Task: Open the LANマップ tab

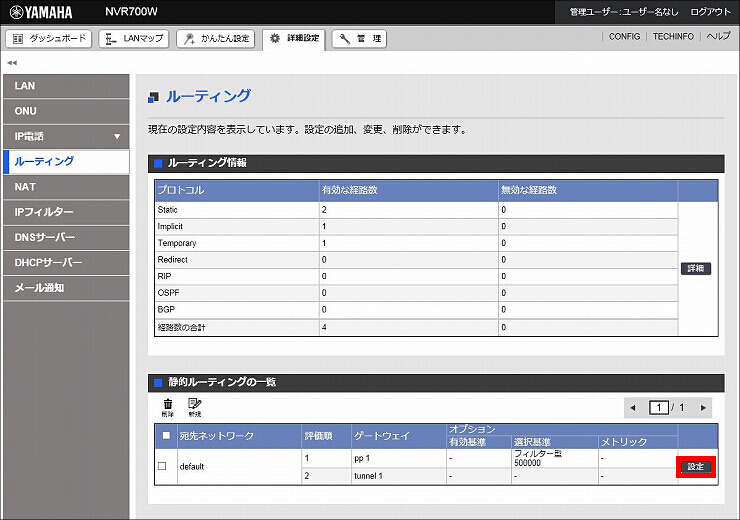Action: 134,39
